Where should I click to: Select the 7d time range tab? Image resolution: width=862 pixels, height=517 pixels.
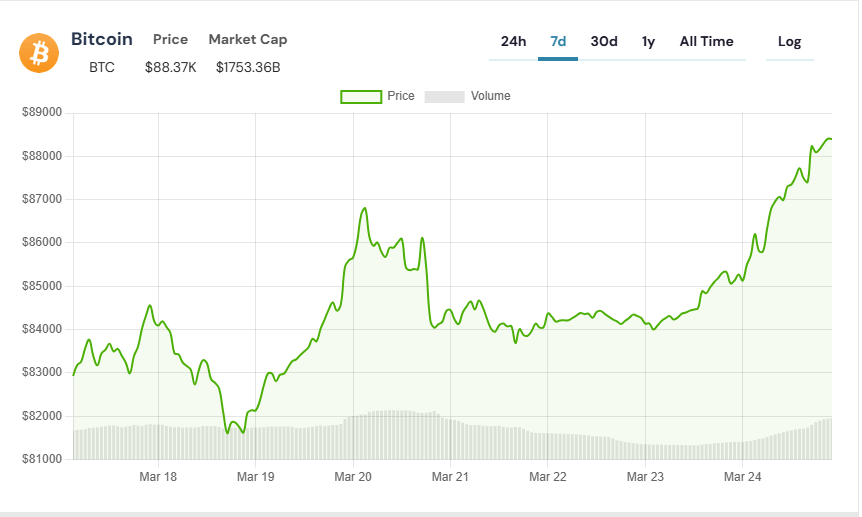click(558, 42)
